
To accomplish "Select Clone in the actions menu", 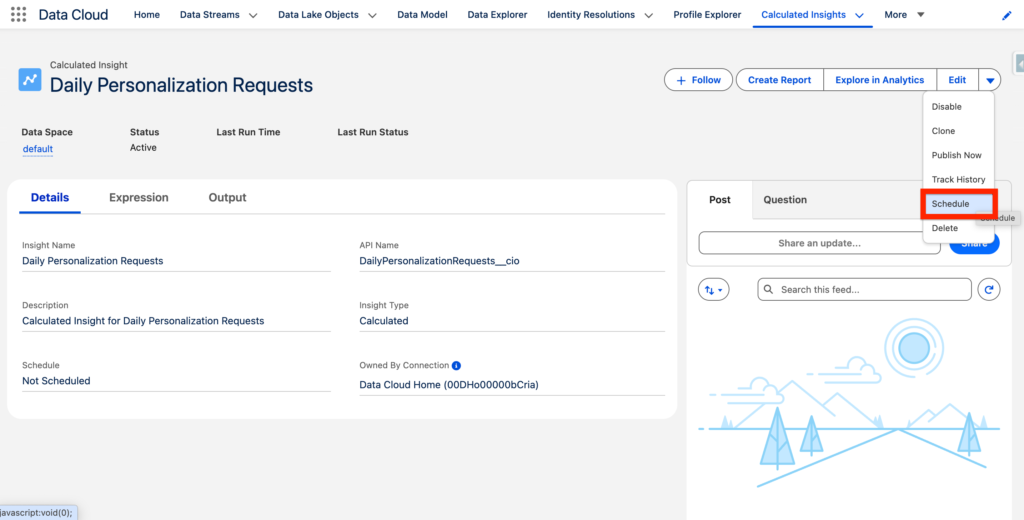I will click(943, 131).
